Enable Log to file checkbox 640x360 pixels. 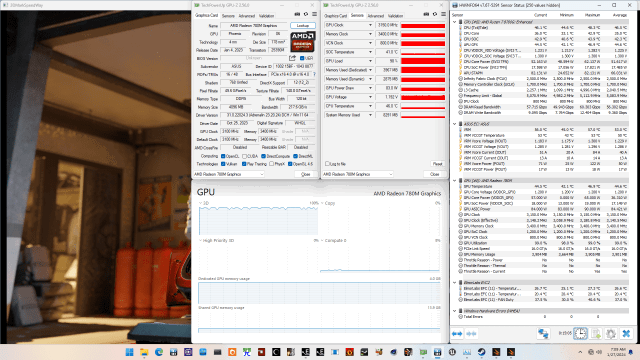click(327, 164)
